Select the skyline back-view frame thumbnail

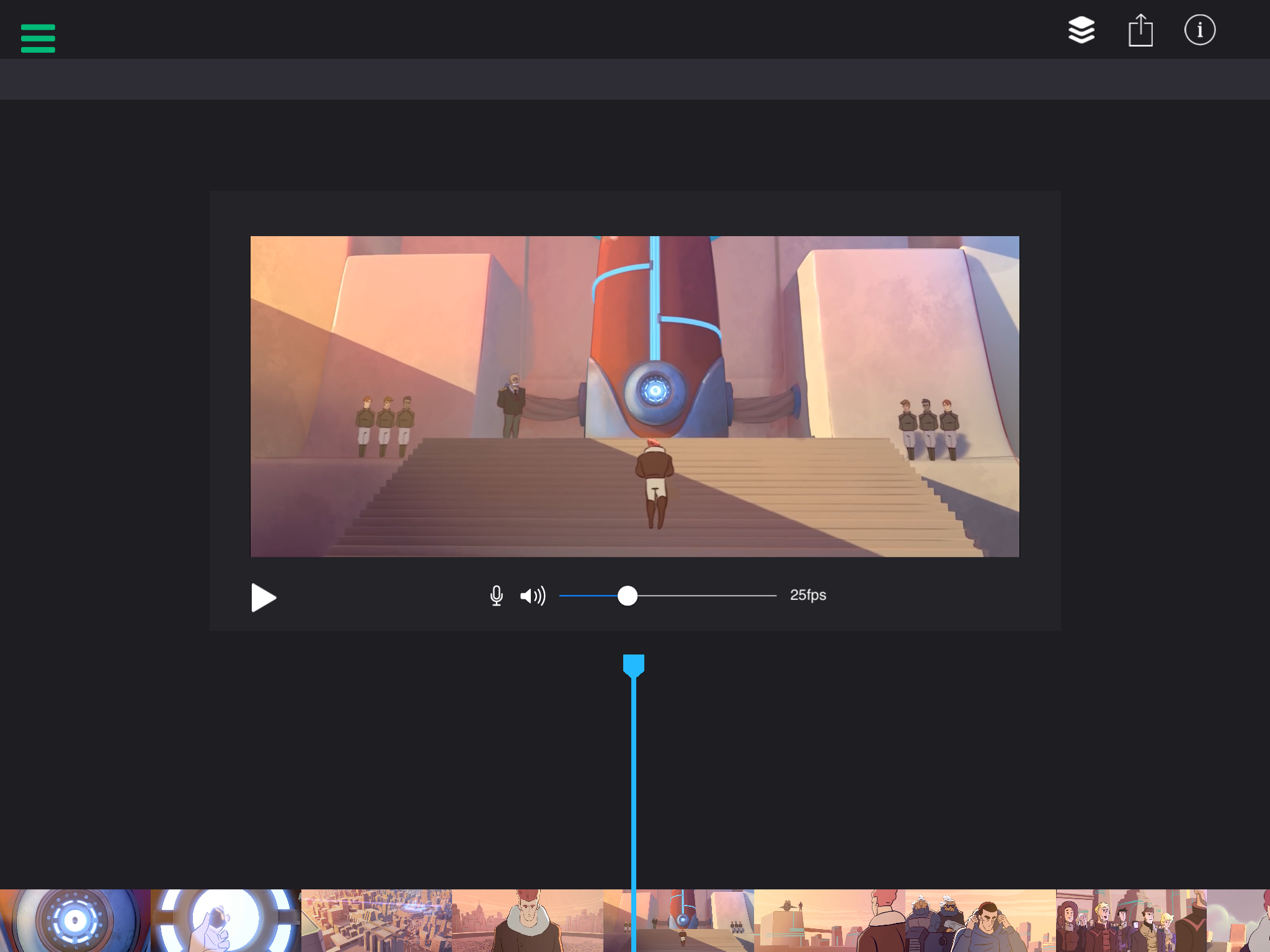point(829,920)
